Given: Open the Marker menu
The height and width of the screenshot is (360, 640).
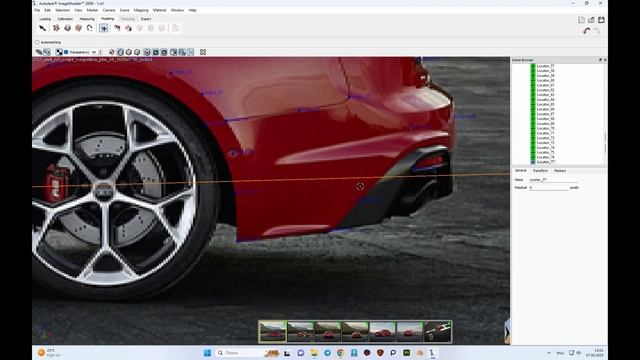Looking at the screenshot, I should point(92,10).
